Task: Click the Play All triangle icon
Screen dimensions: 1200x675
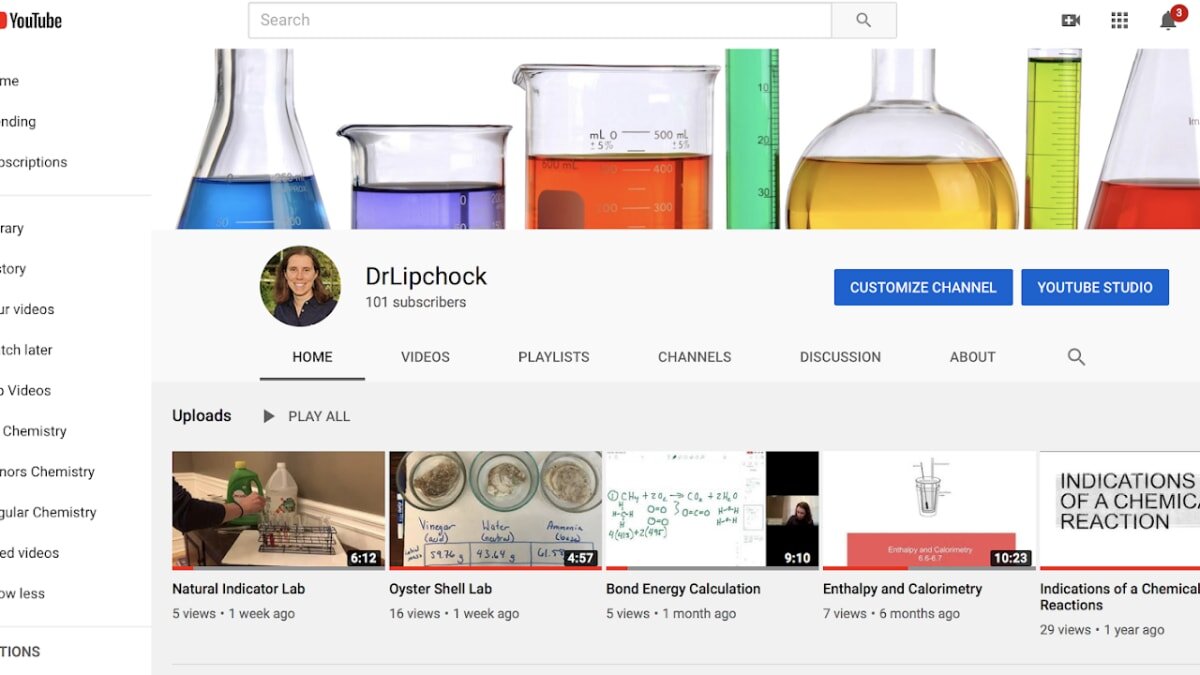Action: [268, 416]
